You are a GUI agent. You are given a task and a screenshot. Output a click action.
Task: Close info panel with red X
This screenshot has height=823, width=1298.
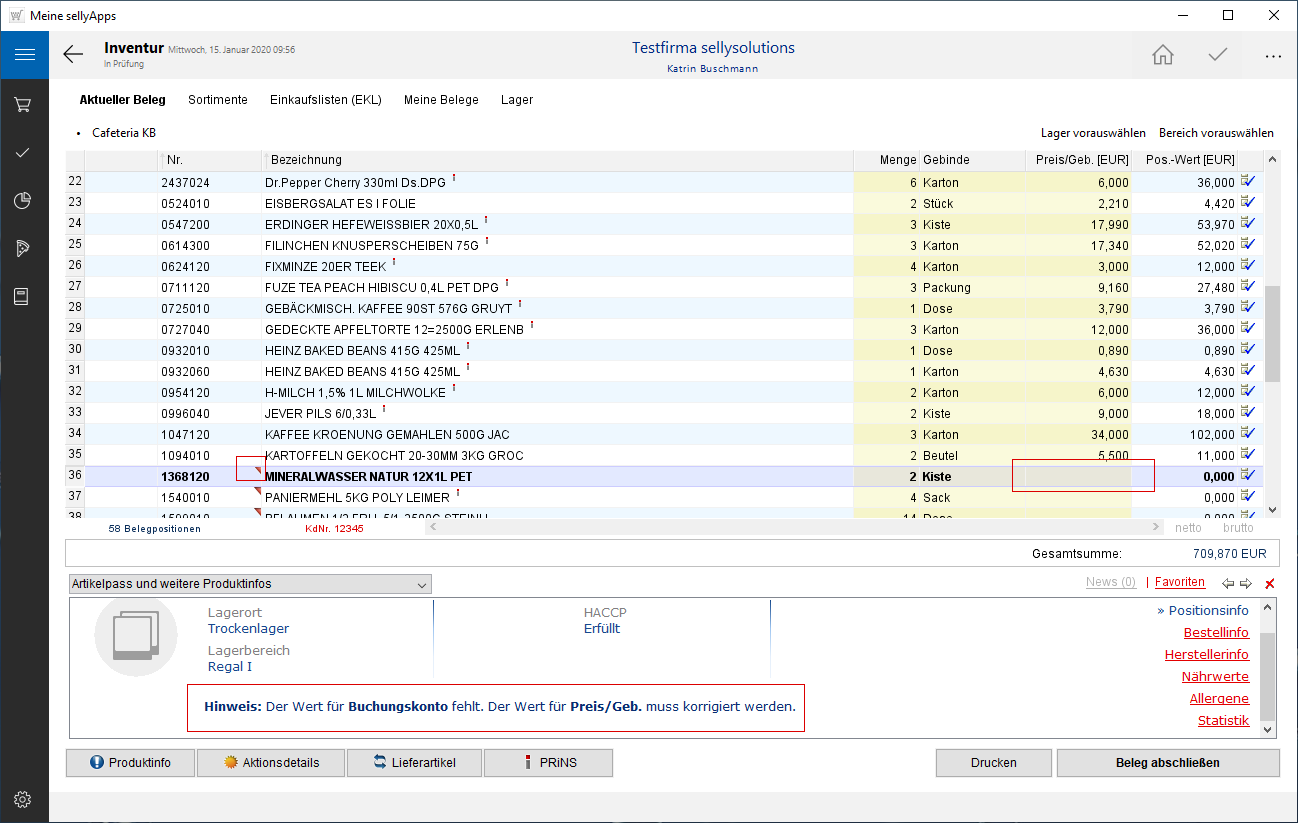(x=1270, y=584)
